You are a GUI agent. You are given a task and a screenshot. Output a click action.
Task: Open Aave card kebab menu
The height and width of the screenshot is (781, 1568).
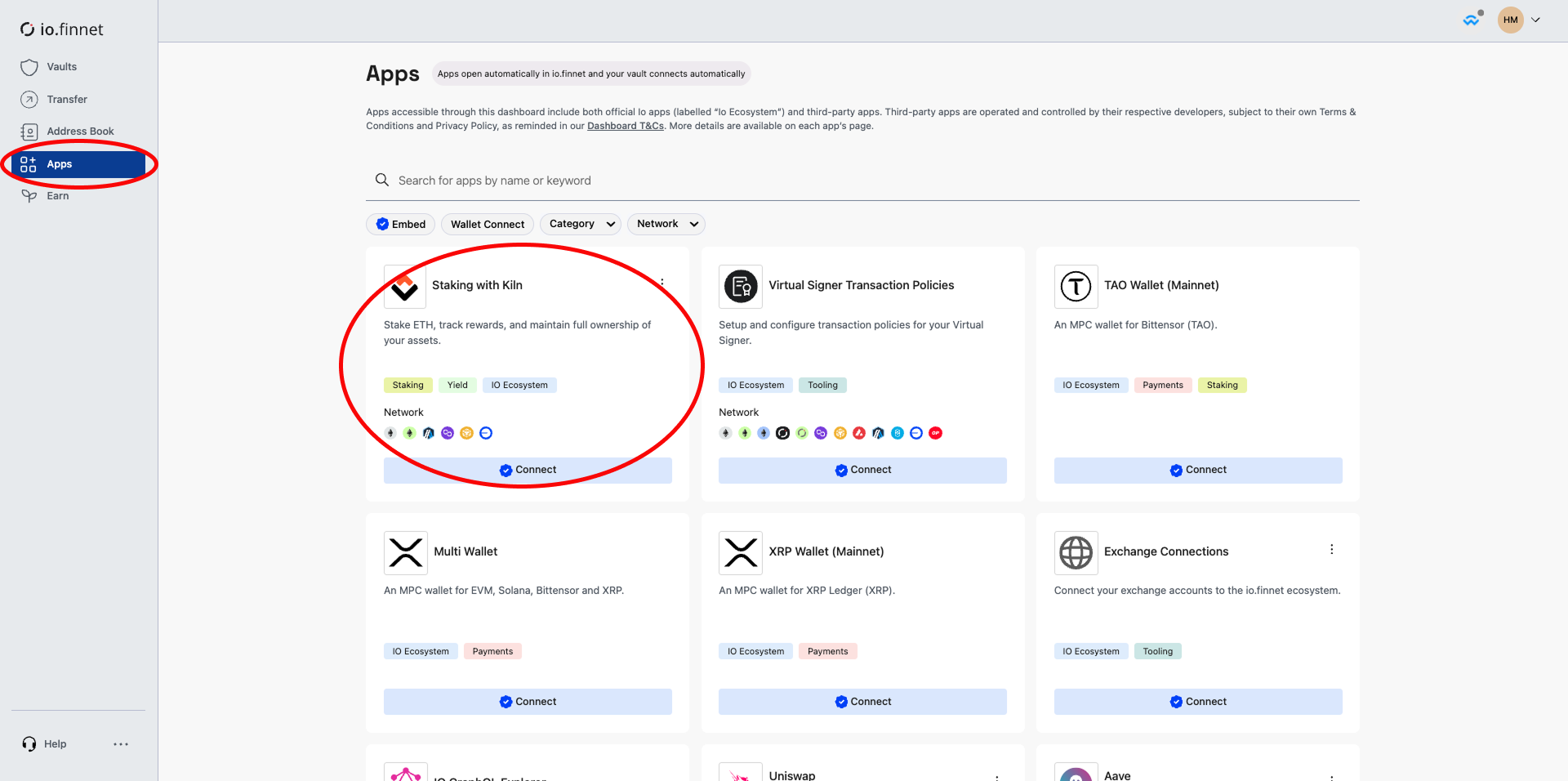(1332, 777)
